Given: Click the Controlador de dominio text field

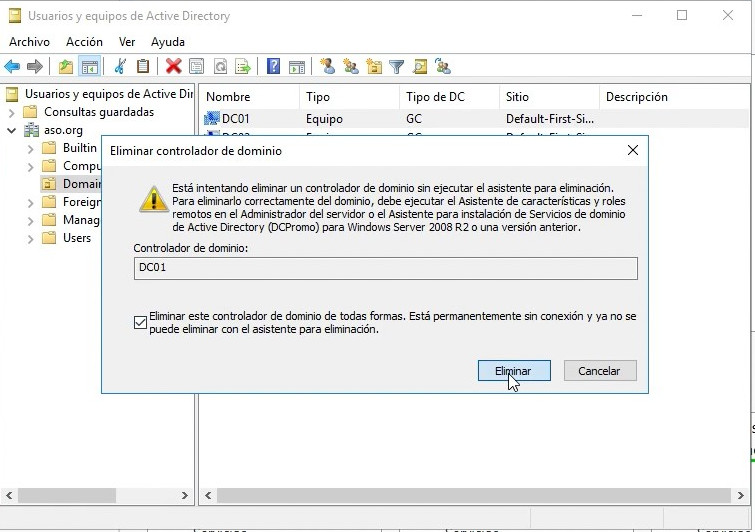Looking at the screenshot, I should click(x=385, y=268).
